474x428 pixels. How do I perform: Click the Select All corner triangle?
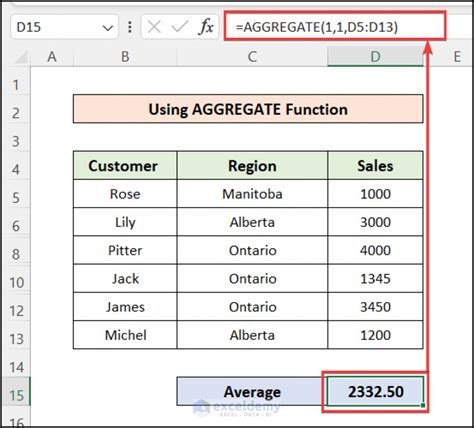21,57
